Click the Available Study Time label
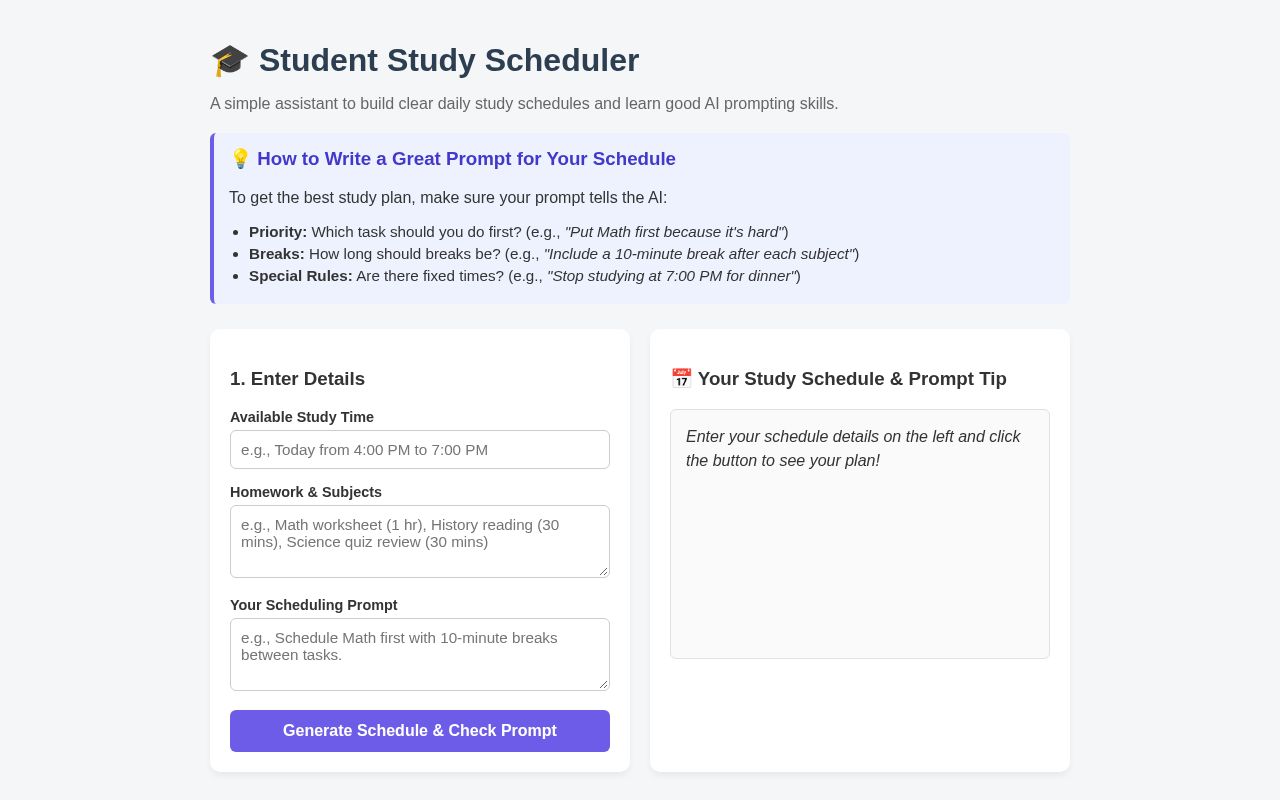The image size is (1280, 800). (302, 417)
